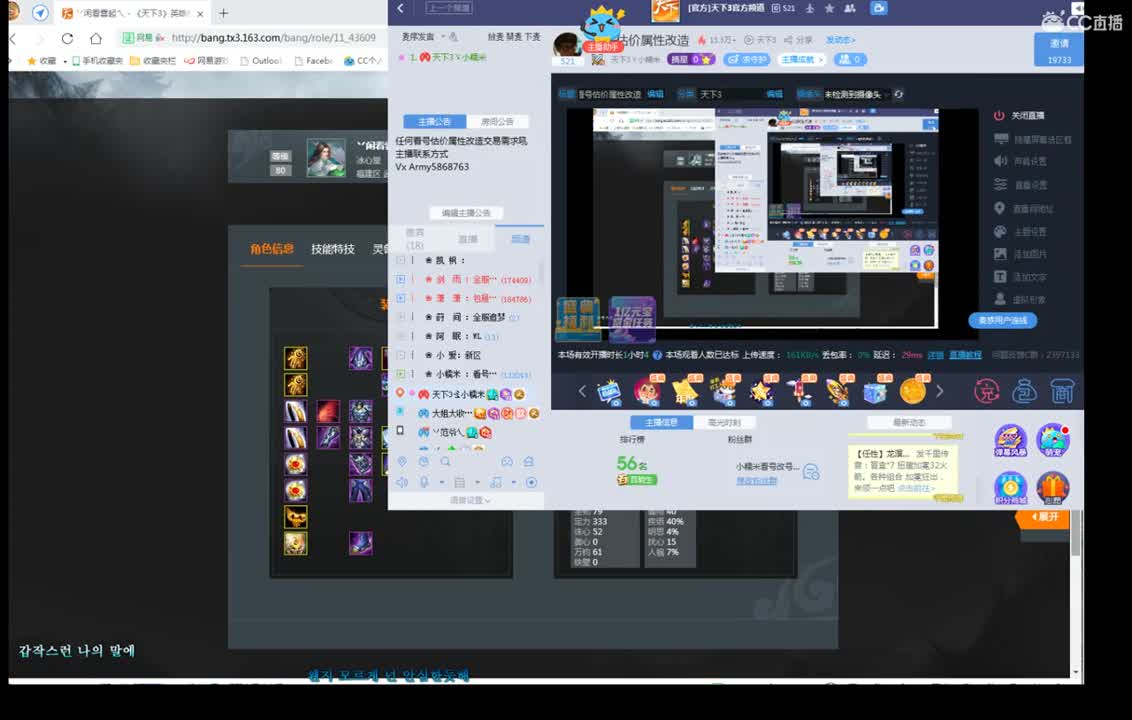This screenshot has width=1132, height=720.
Task: Open the monitor-icon capture option under 关闭直播
Action: coord(1032,139)
